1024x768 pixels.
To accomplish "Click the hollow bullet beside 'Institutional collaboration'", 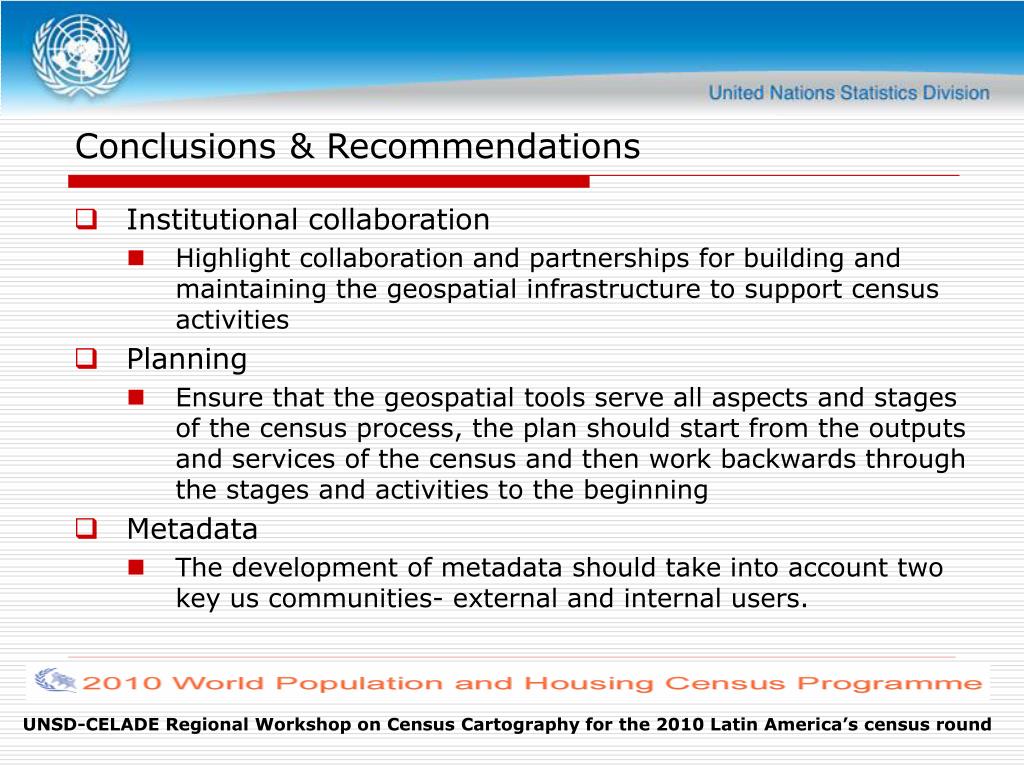I will (x=86, y=219).
